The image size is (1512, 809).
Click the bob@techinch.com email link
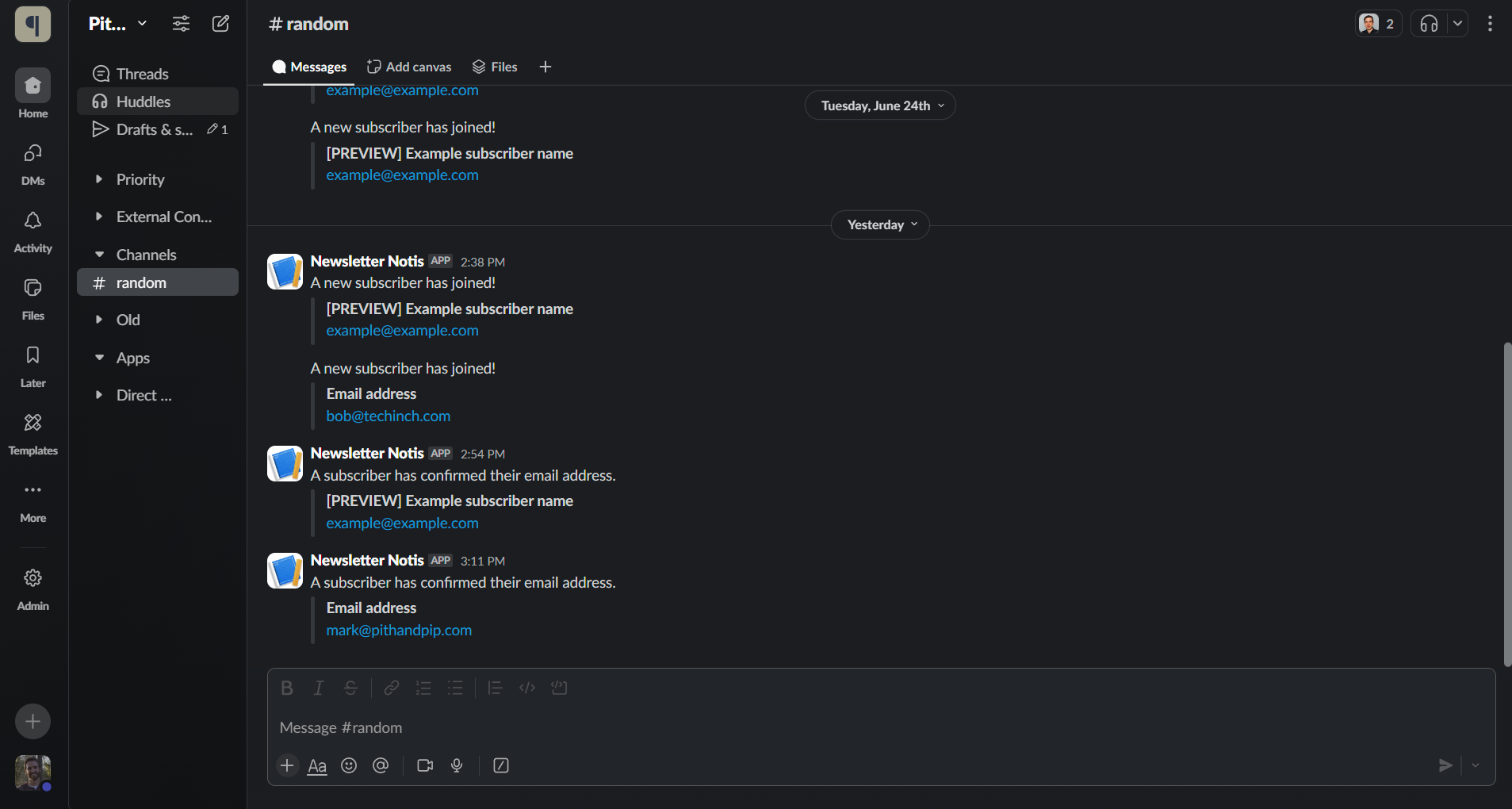tap(388, 416)
